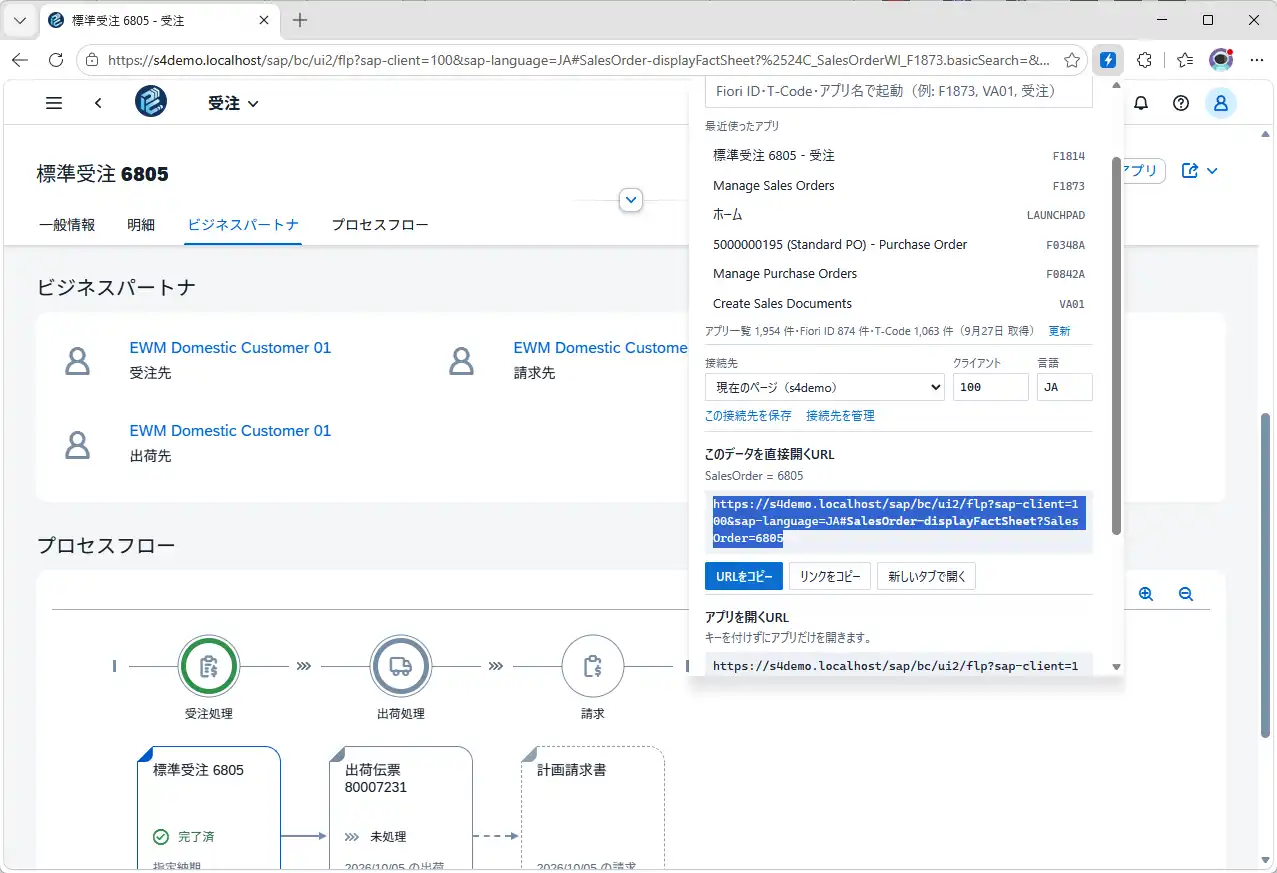Open the browser tab list chevron
The height and width of the screenshot is (873, 1277).
20,20
